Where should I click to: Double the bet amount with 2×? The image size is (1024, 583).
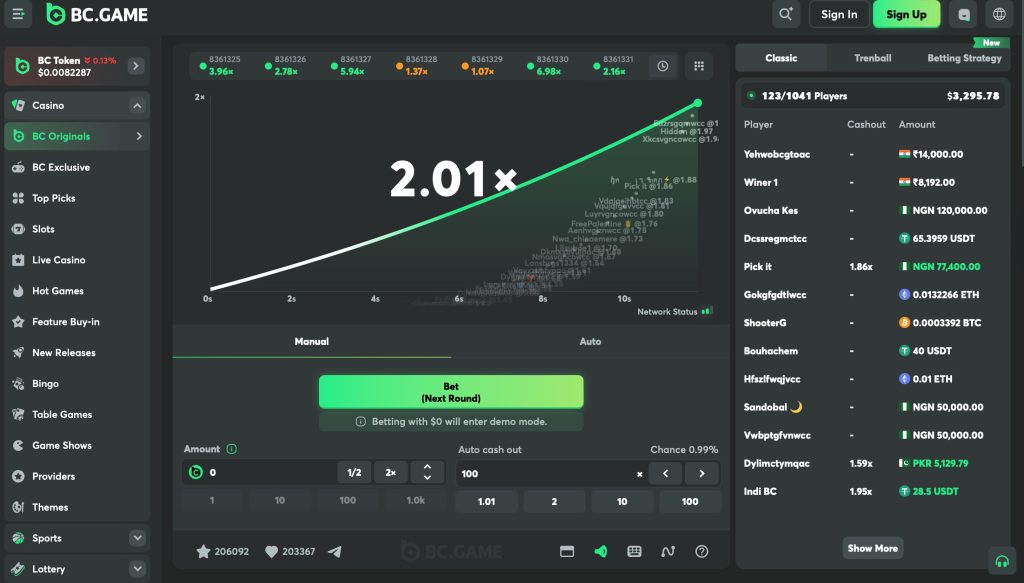tap(391, 472)
